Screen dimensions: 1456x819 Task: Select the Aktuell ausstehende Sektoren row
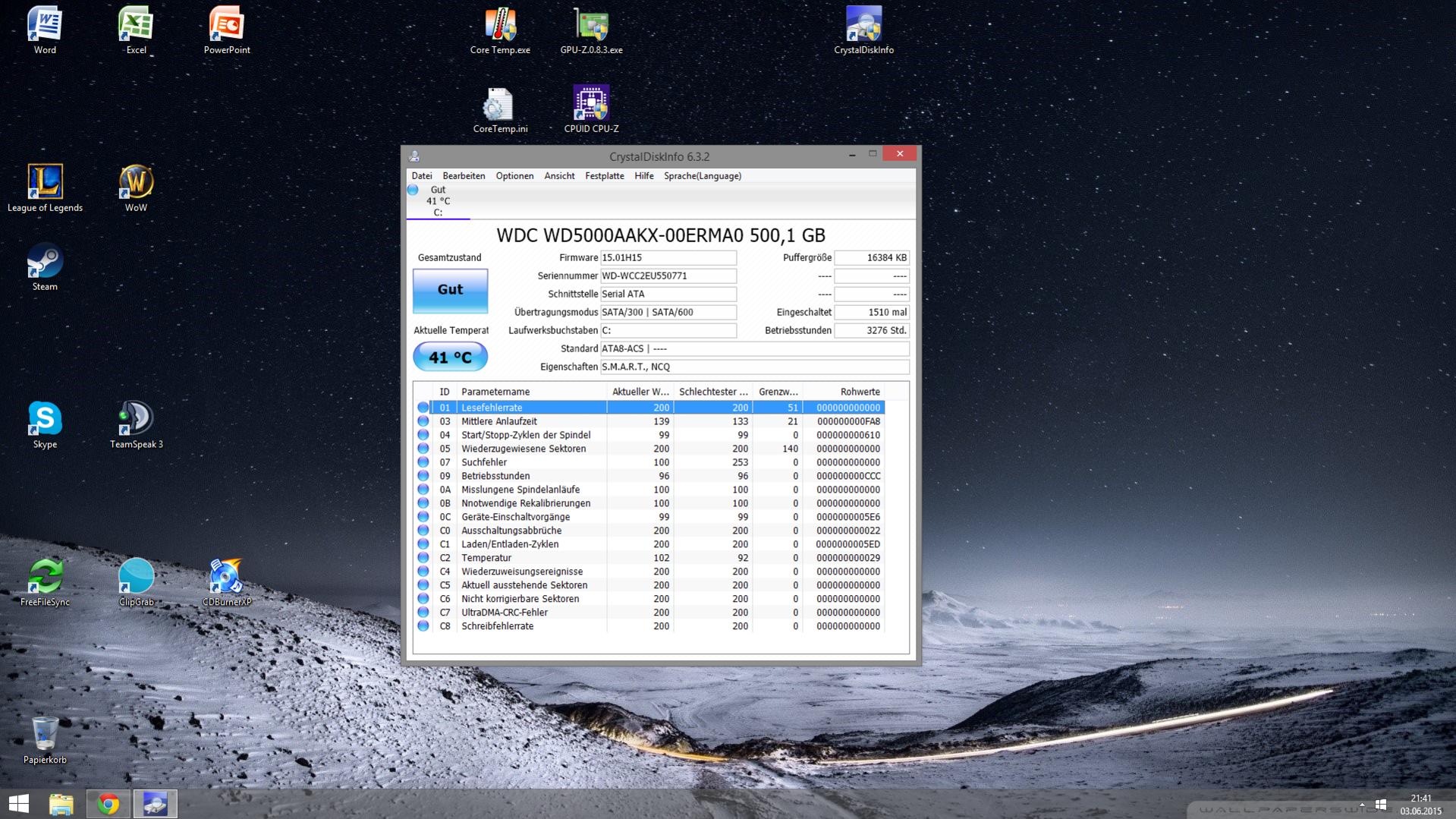(x=650, y=585)
